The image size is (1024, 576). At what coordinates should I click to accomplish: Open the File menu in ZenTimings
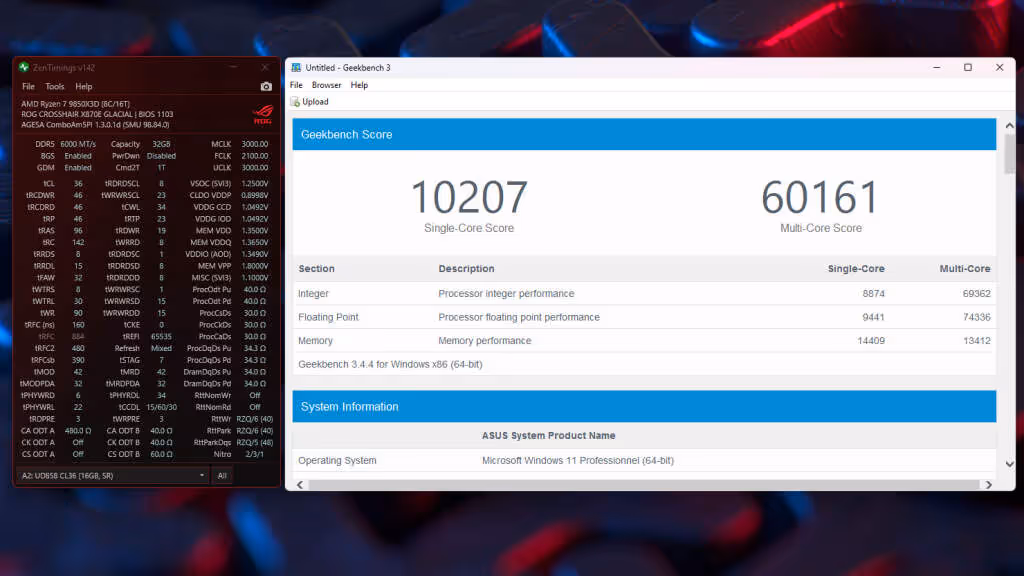[x=28, y=86]
